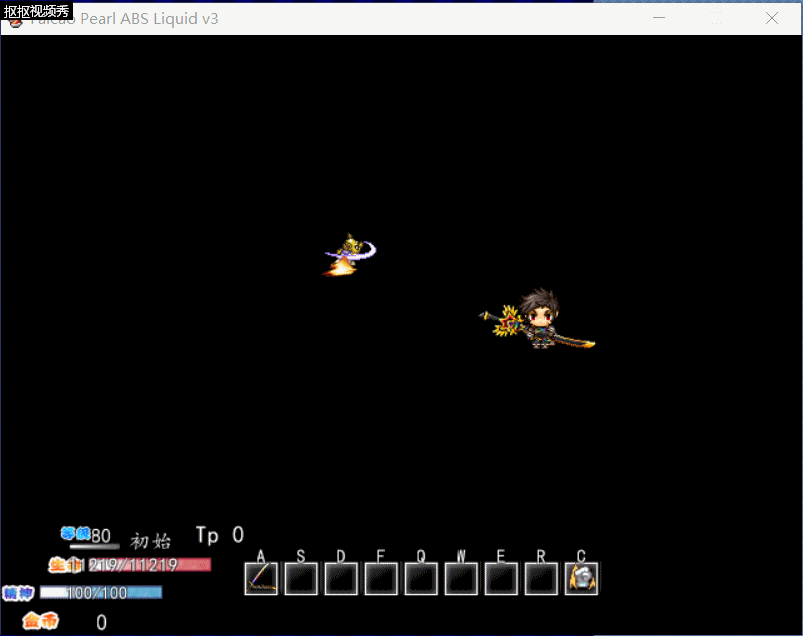Close the Pearl ABS Liquid window
The width and height of the screenshot is (803, 636).
[x=772, y=18]
